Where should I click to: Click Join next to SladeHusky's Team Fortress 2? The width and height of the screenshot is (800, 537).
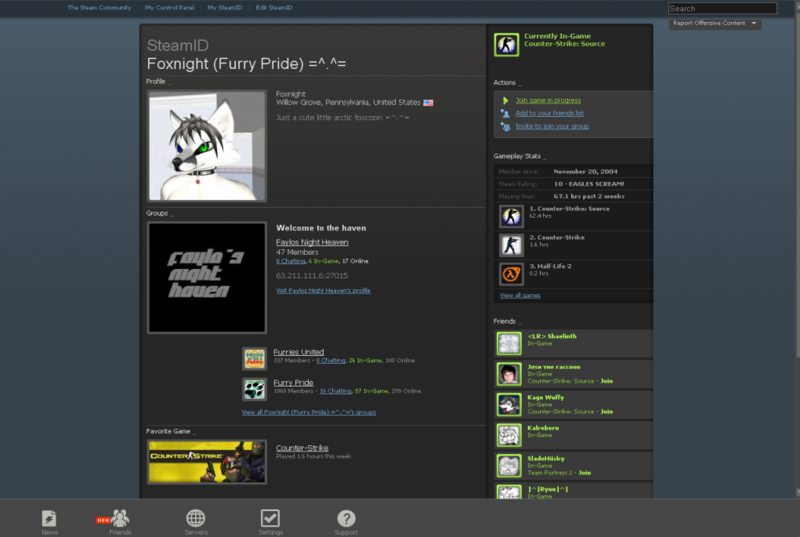[585, 473]
